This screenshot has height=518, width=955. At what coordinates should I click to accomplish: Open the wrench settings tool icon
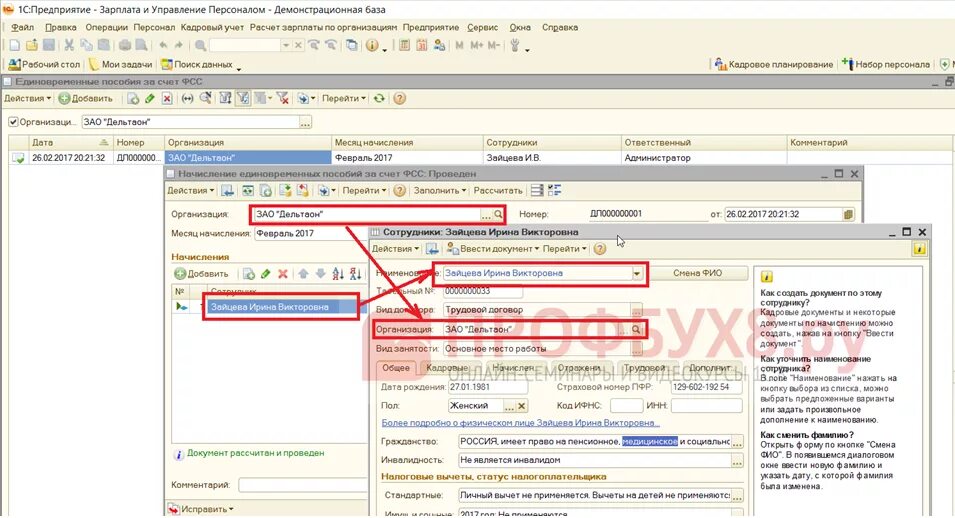click(515, 45)
